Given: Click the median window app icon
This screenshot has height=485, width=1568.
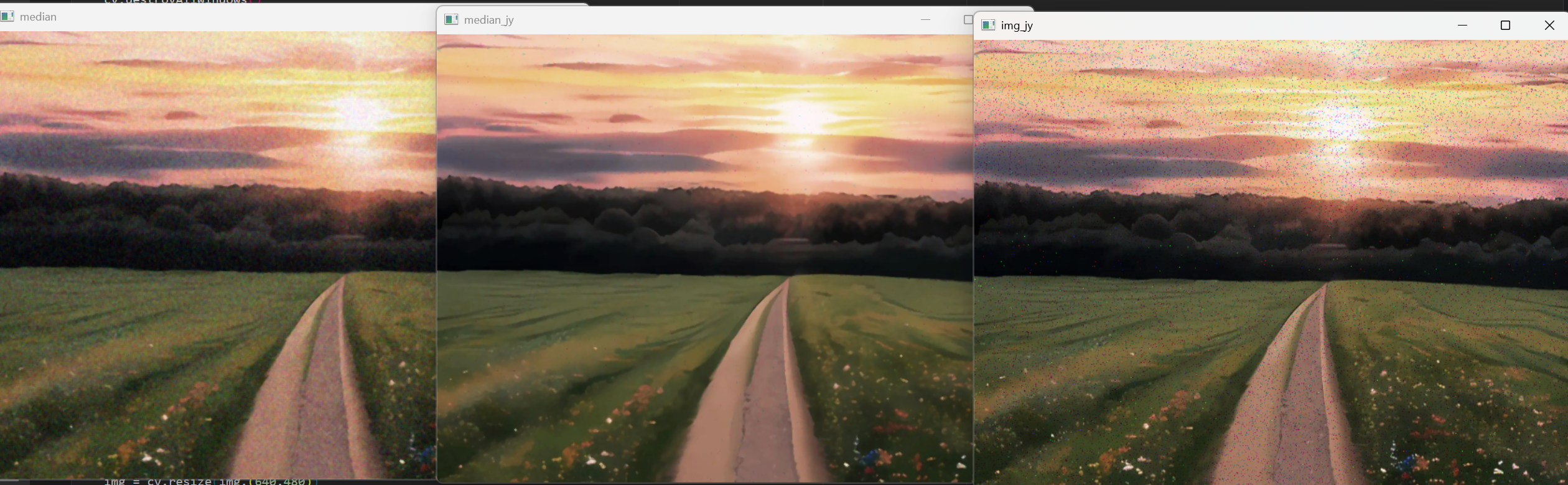Looking at the screenshot, I should (7, 17).
